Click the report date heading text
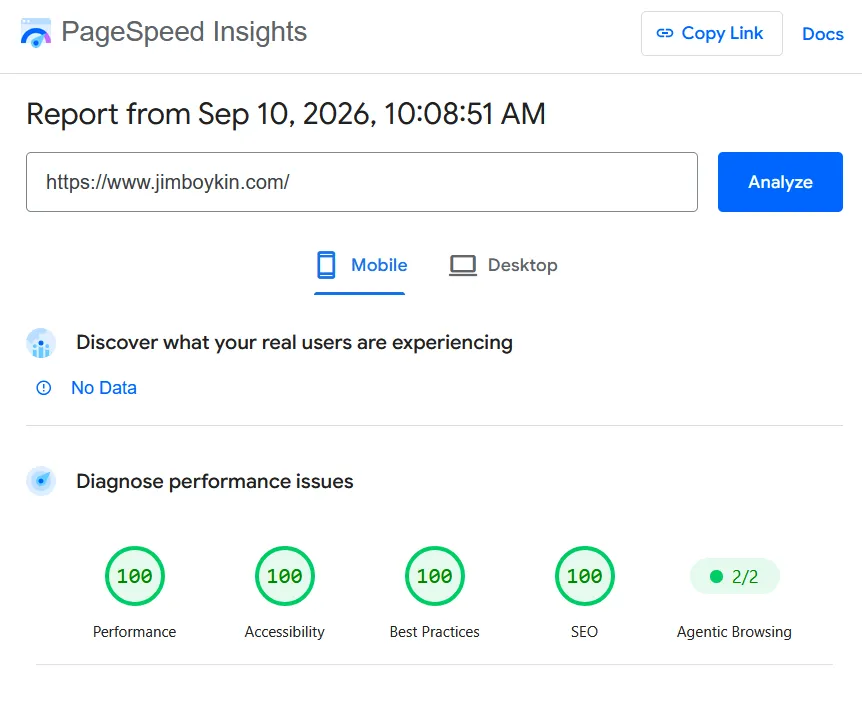The width and height of the screenshot is (862, 705). [286, 114]
